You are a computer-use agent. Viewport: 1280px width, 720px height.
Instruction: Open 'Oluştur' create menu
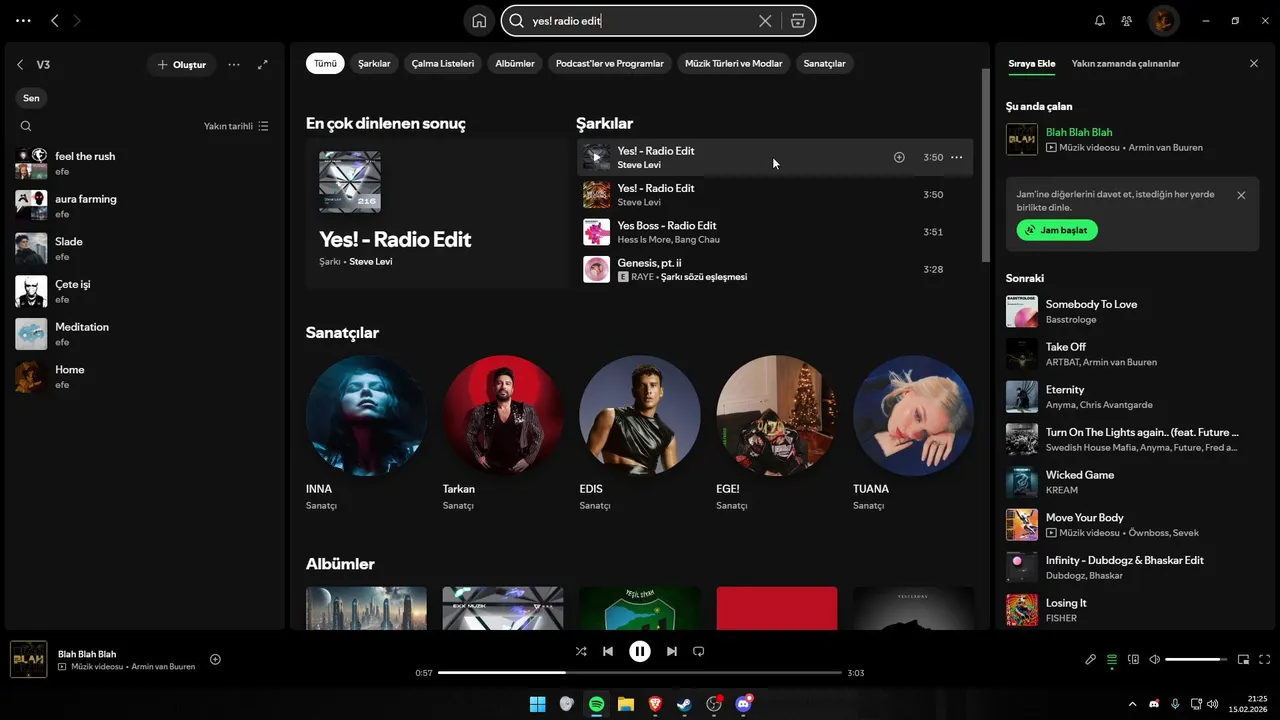[x=181, y=64]
